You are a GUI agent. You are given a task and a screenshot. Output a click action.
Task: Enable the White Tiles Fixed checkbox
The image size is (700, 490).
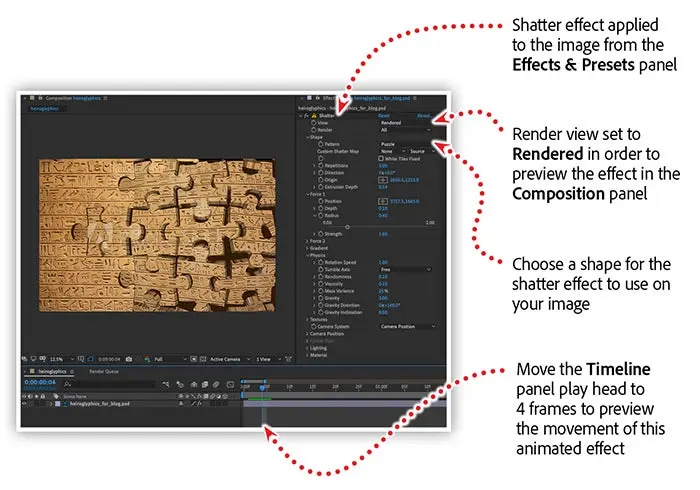coord(381,158)
